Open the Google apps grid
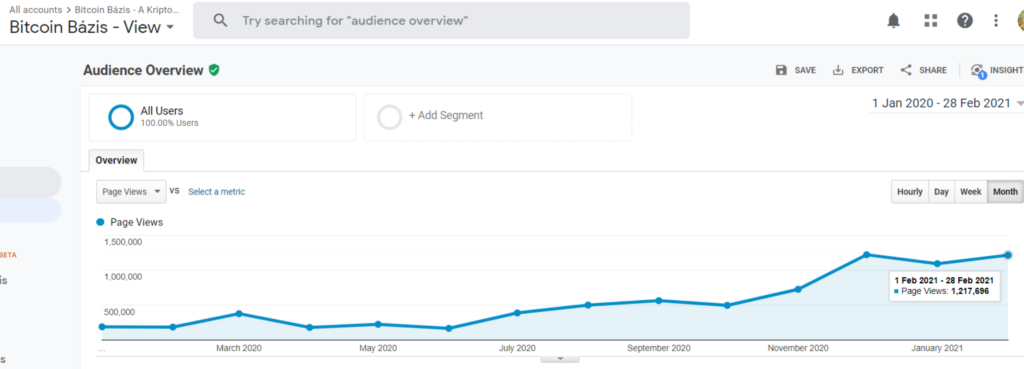The height and width of the screenshot is (369, 1024). [931, 21]
